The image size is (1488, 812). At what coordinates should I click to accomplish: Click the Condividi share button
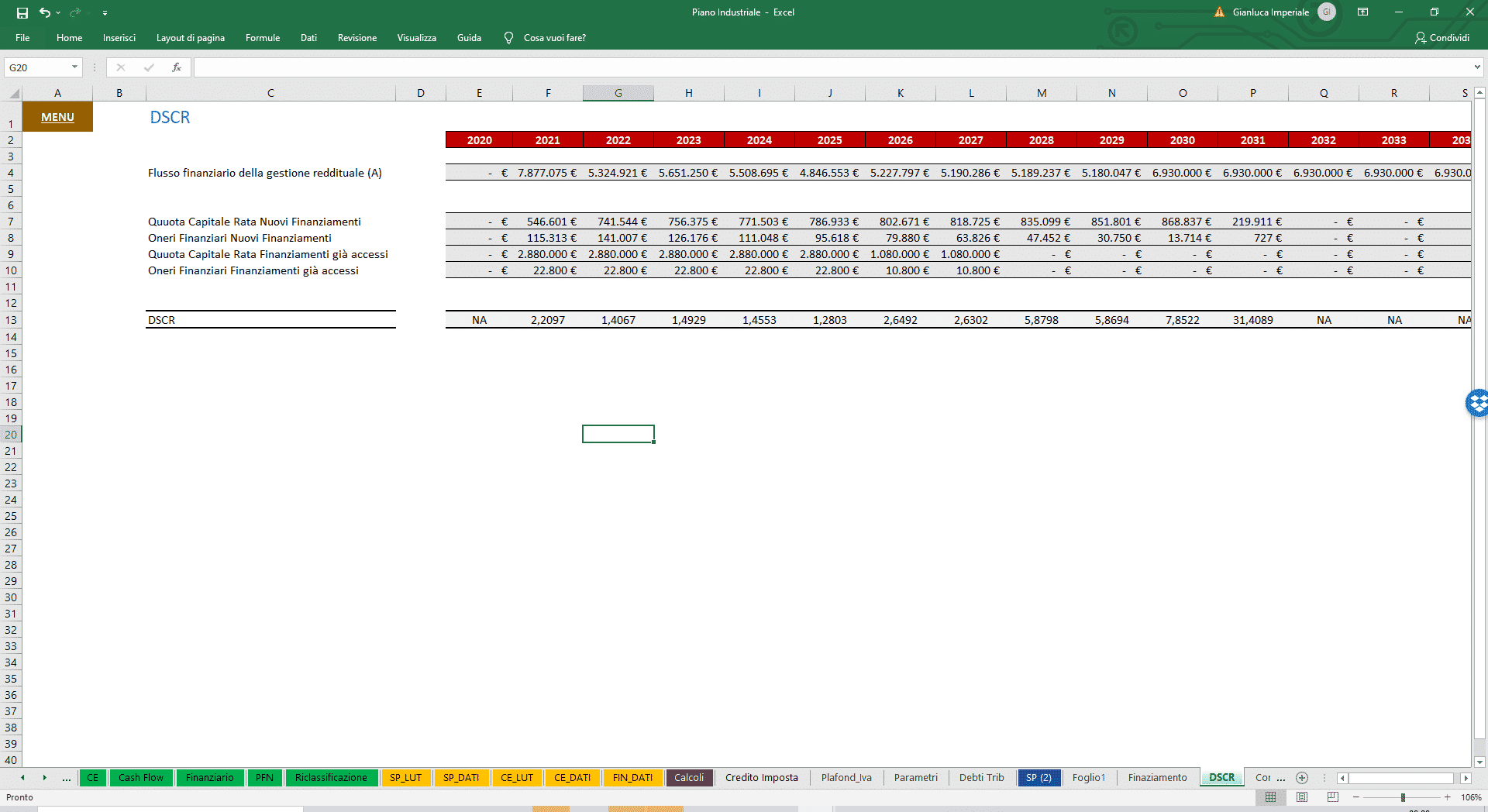[x=1442, y=38]
